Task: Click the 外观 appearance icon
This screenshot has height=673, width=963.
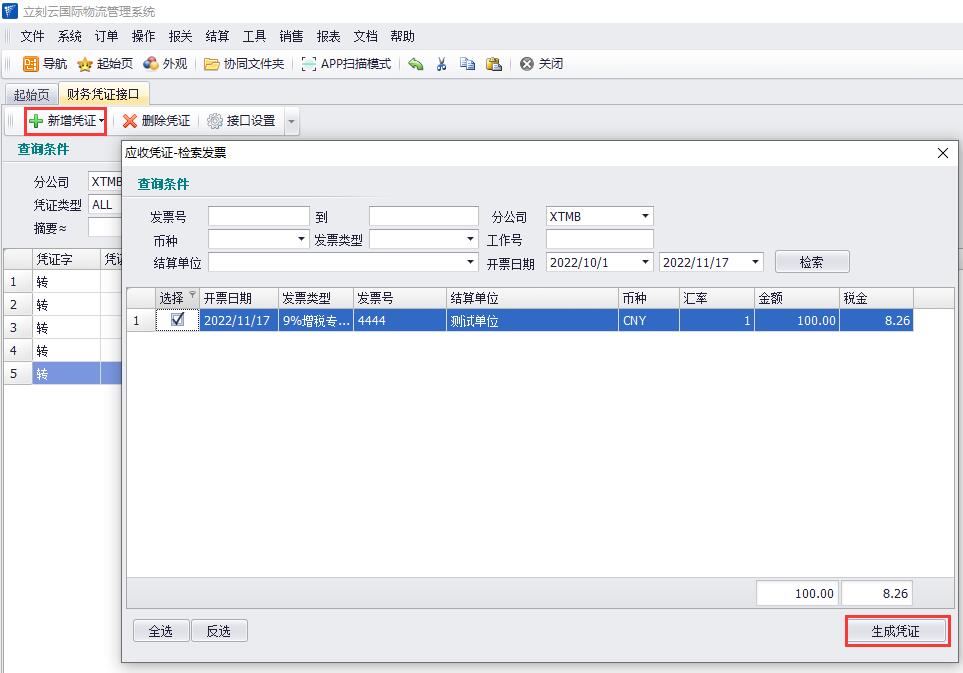Action: pyautogui.click(x=151, y=64)
